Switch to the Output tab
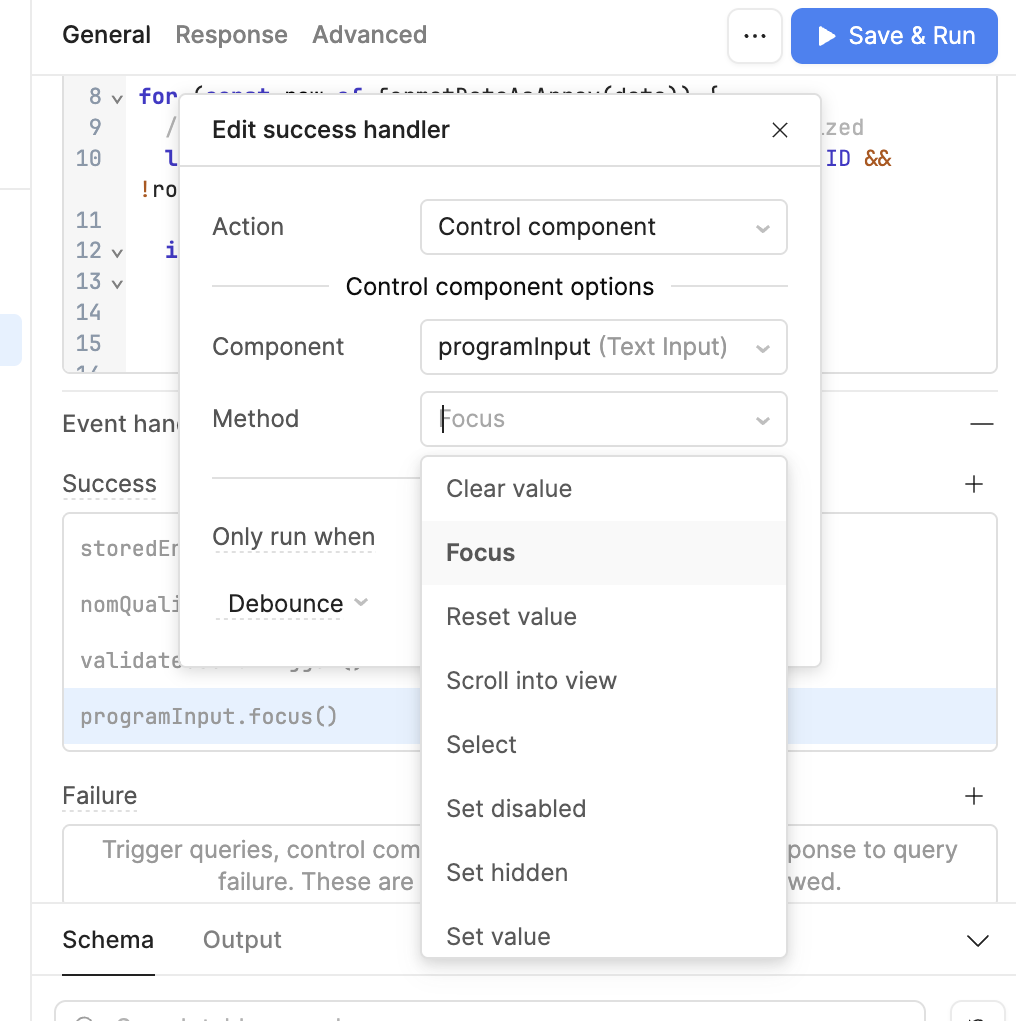 coord(242,940)
